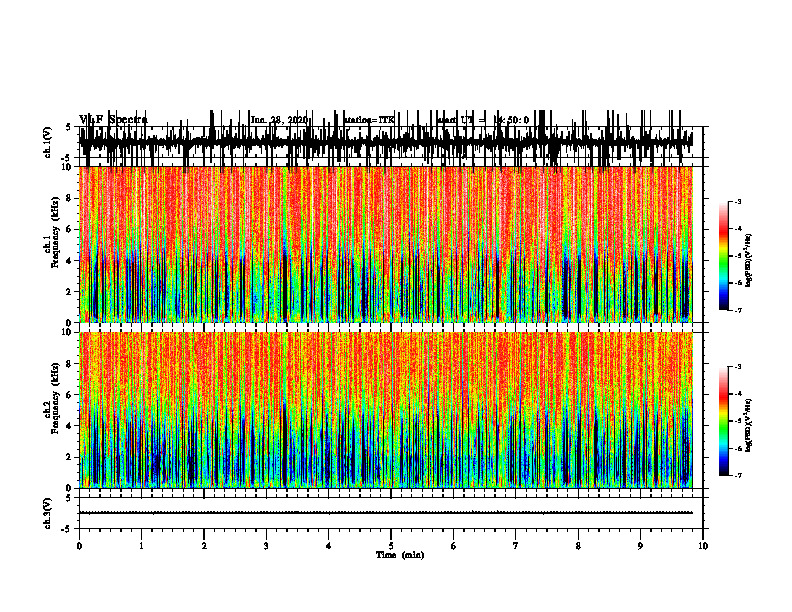Click ch.1 frequency tick label "4"

click(x=70, y=261)
